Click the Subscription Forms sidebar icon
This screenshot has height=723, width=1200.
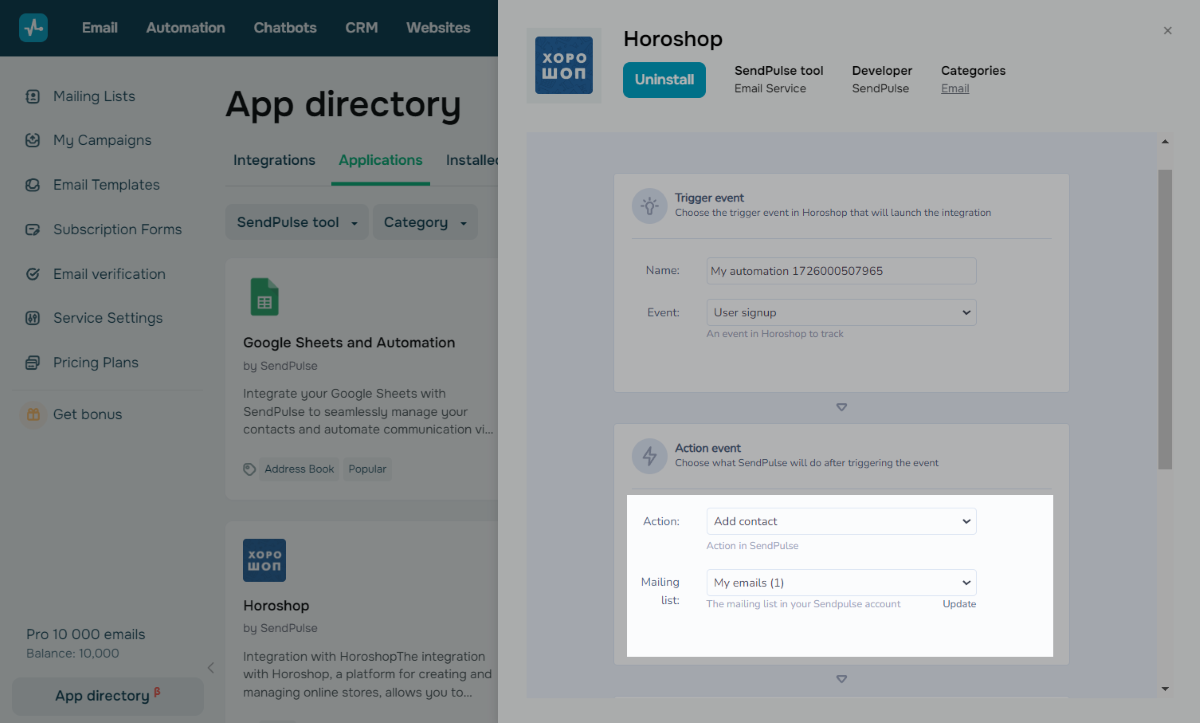(x=33, y=230)
